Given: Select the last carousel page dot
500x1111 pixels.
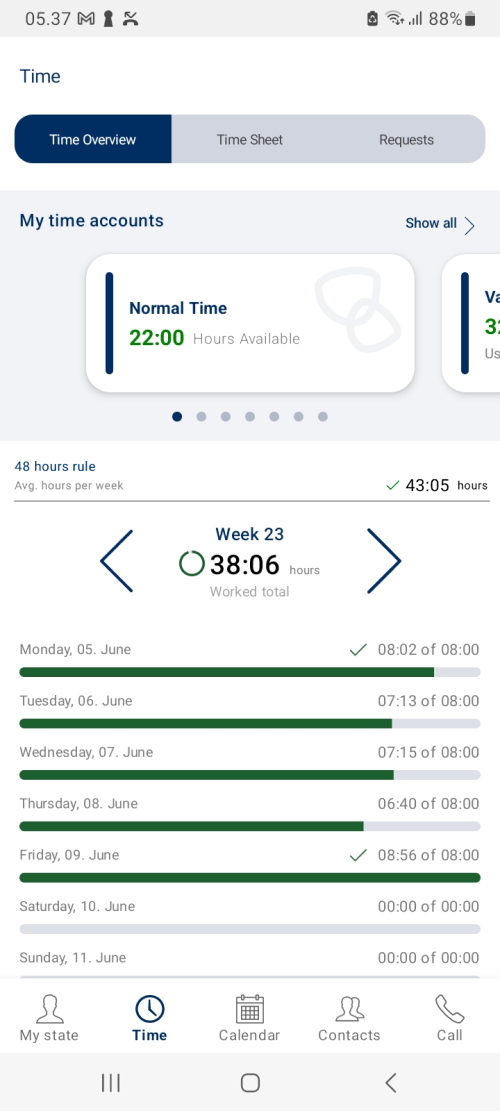Looking at the screenshot, I should pyautogui.click(x=323, y=417).
